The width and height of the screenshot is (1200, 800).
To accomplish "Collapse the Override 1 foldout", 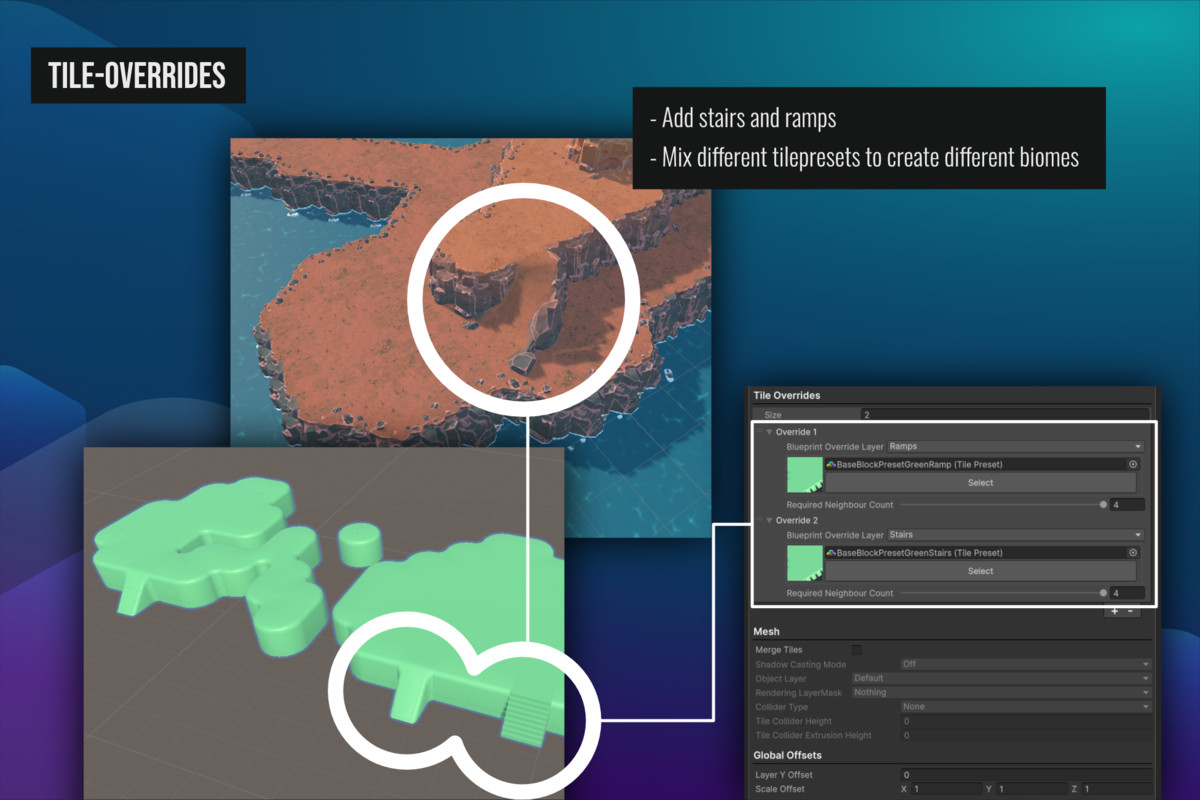I will 769,432.
